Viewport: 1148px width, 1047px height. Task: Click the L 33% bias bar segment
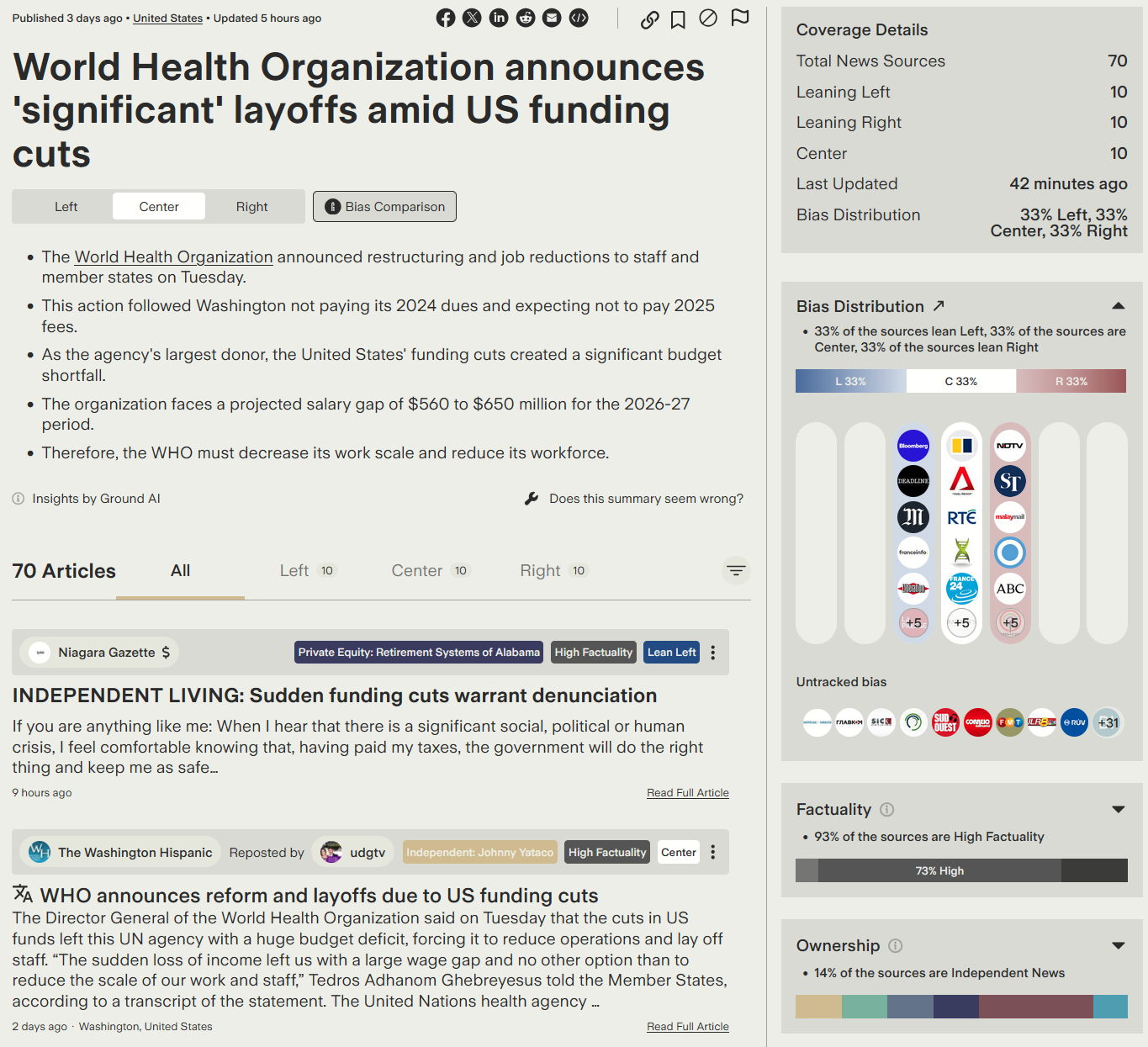(x=851, y=381)
